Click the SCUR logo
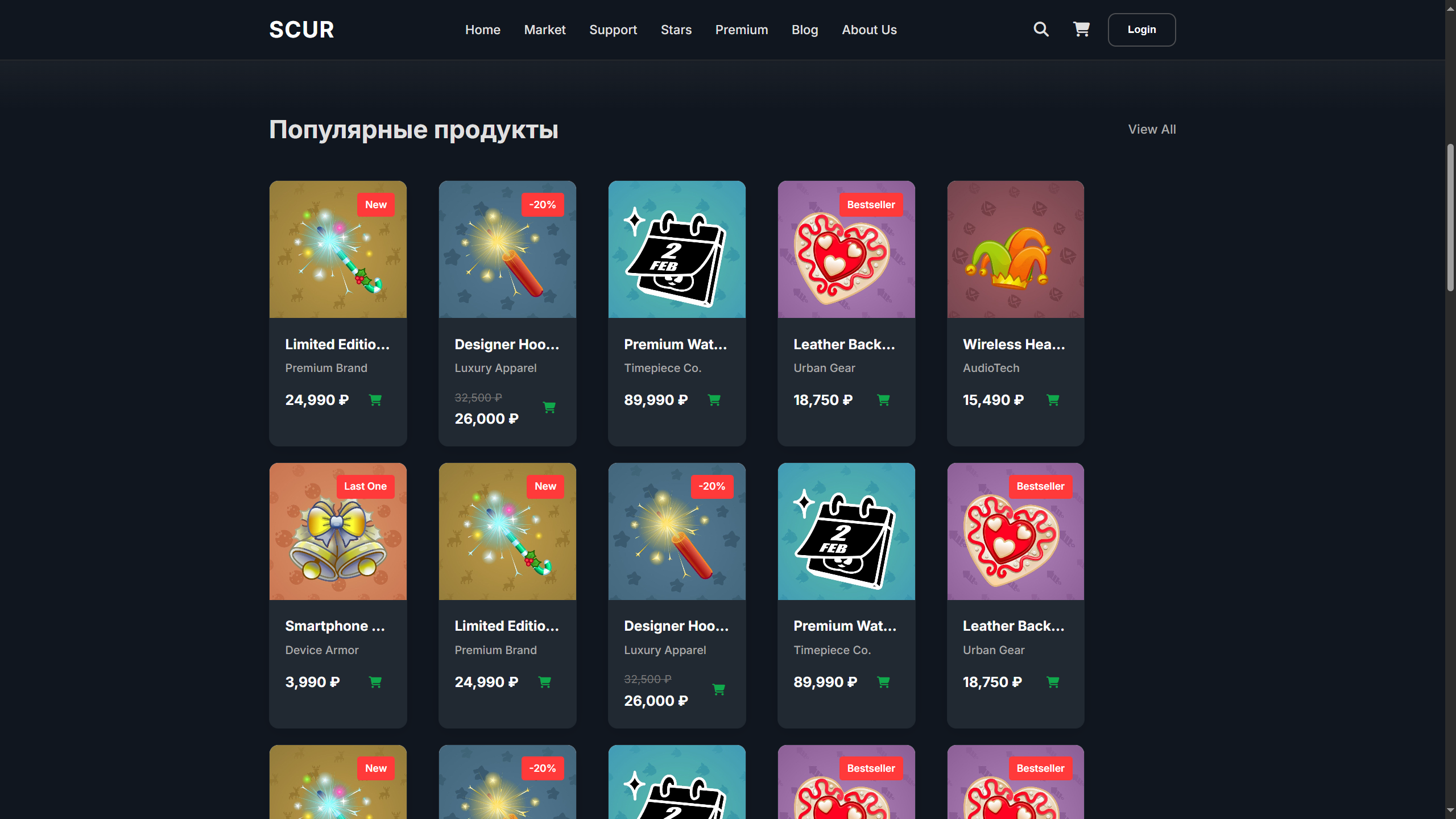This screenshot has height=819, width=1456. point(301,30)
